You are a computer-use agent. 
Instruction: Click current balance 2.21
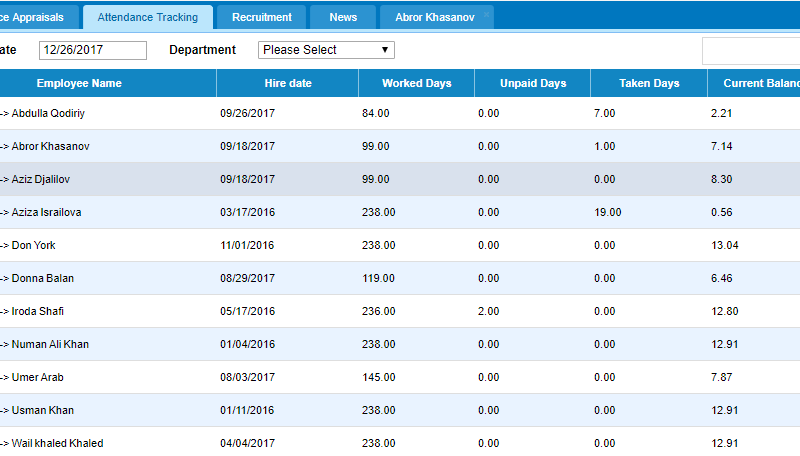(x=721, y=113)
